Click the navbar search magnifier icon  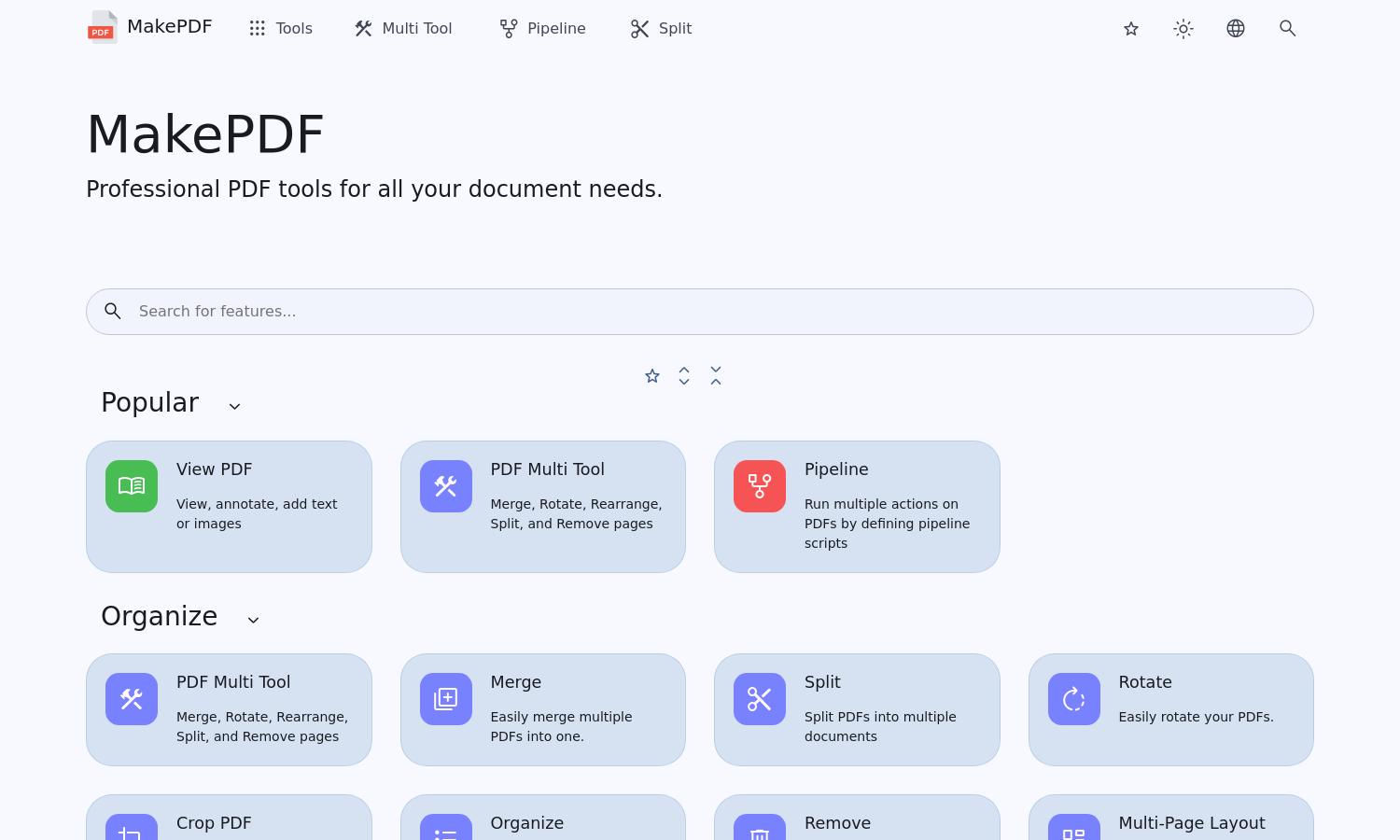click(x=1288, y=29)
